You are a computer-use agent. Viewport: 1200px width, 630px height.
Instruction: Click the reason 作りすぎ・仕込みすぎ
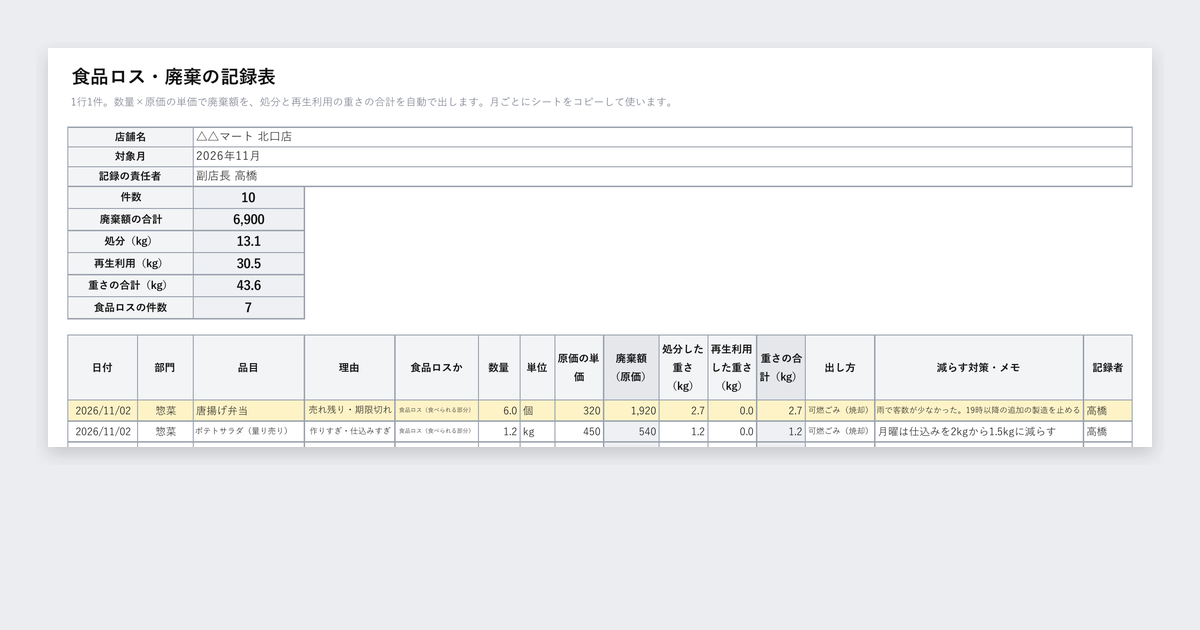coord(349,431)
